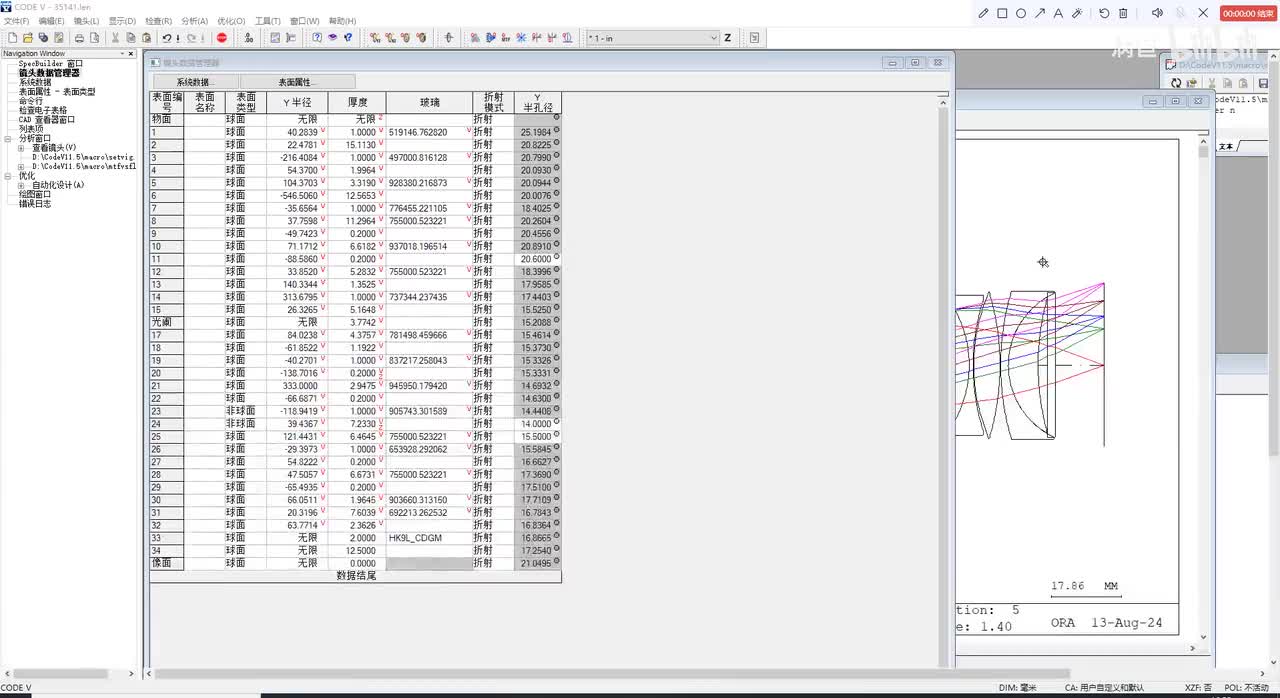
Task: Select the pencil annotation tool
Action: point(983,13)
